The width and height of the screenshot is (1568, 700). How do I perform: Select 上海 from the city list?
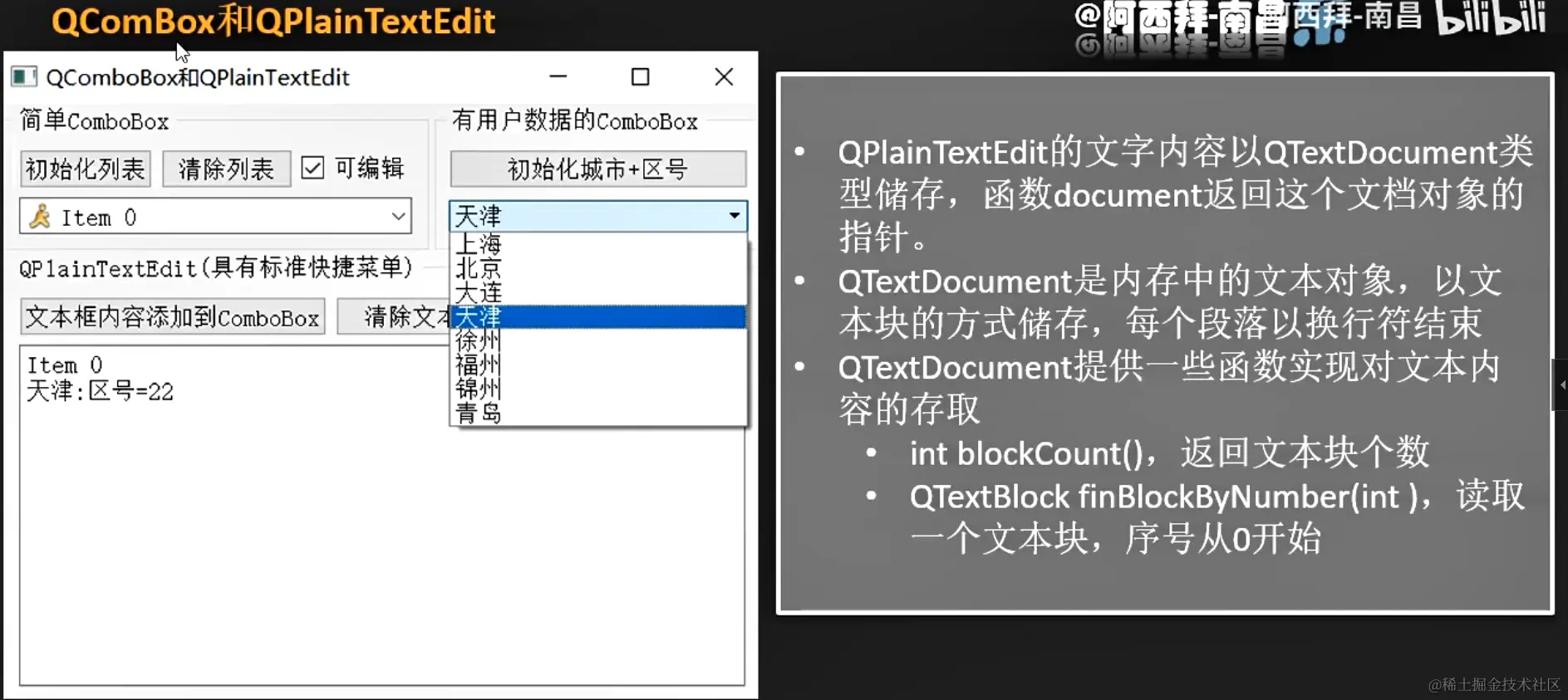pos(597,244)
